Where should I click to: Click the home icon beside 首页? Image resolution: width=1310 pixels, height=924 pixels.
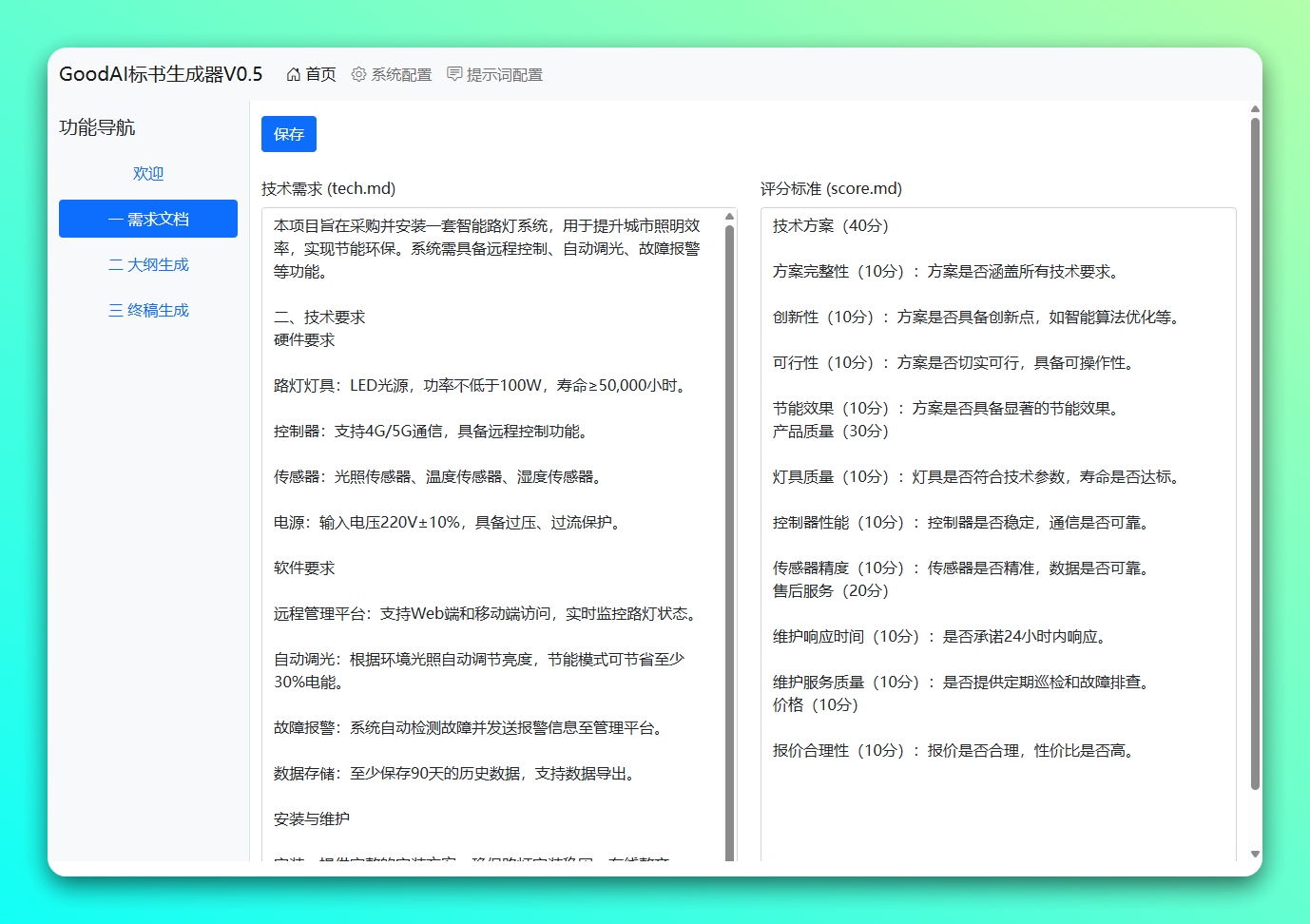pos(294,74)
